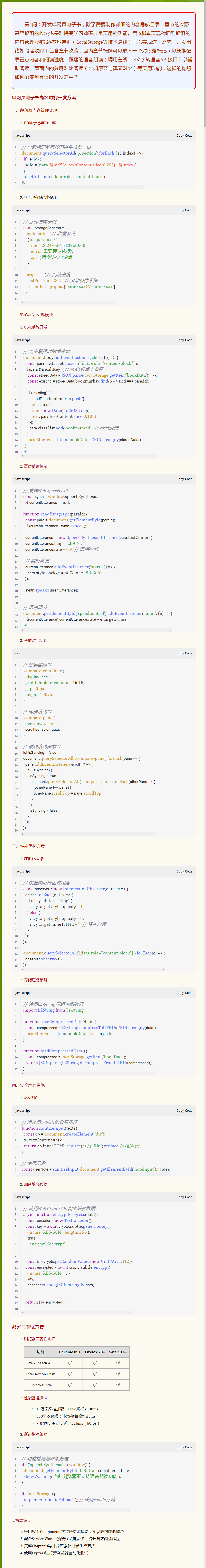
Task: Copy code of the 语音朗读控制 block
Action: tap(184, 479)
